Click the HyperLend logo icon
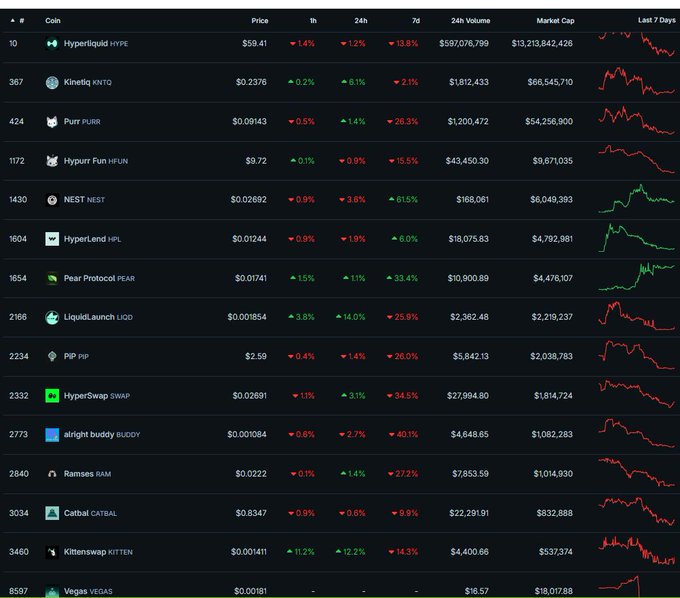 click(x=52, y=239)
